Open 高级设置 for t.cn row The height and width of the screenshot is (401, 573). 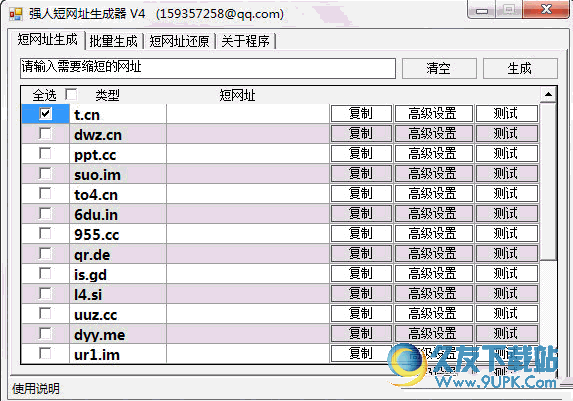tap(433, 114)
